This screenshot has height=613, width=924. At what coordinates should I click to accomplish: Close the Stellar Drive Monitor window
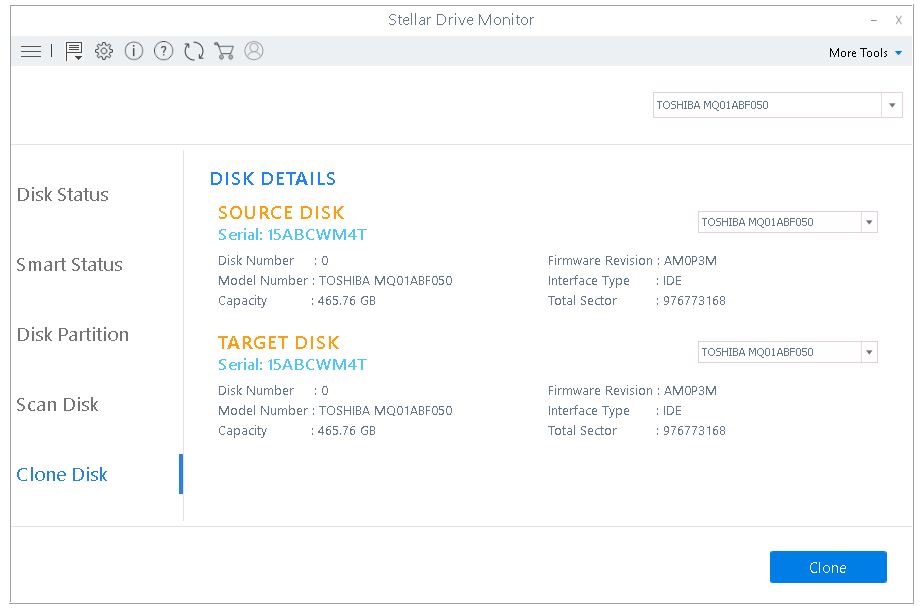[x=898, y=21]
